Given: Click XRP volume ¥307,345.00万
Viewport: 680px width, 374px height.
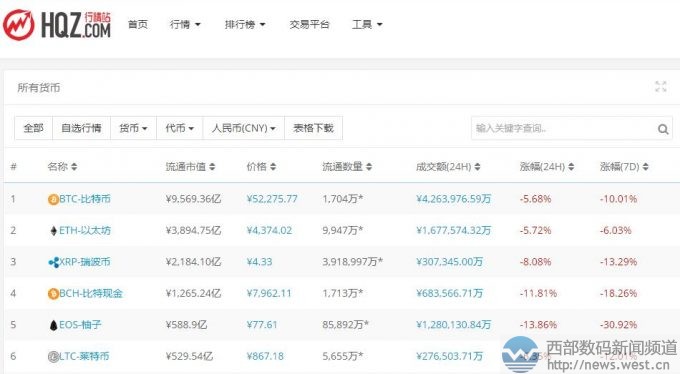Looking at the screenshot, I should point(449,262).
